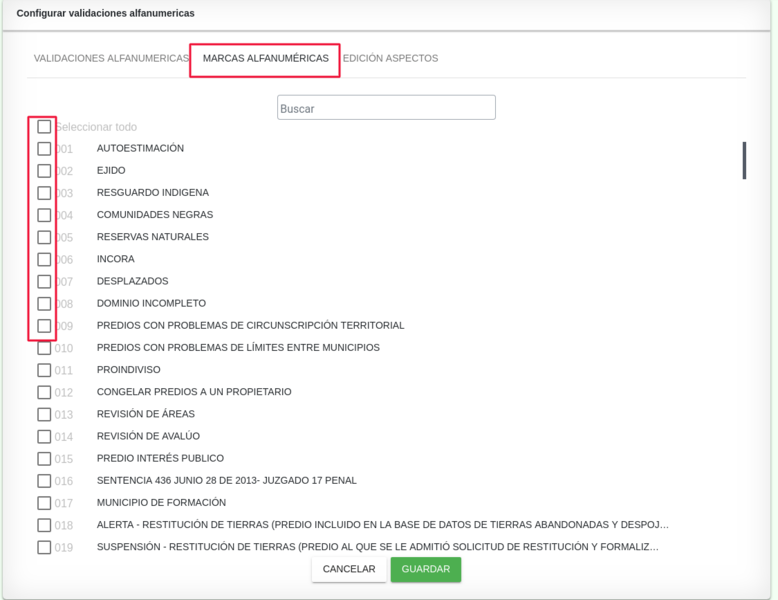Check the 017 MUNICIPIO DE FORMACIÓN box

44,503
